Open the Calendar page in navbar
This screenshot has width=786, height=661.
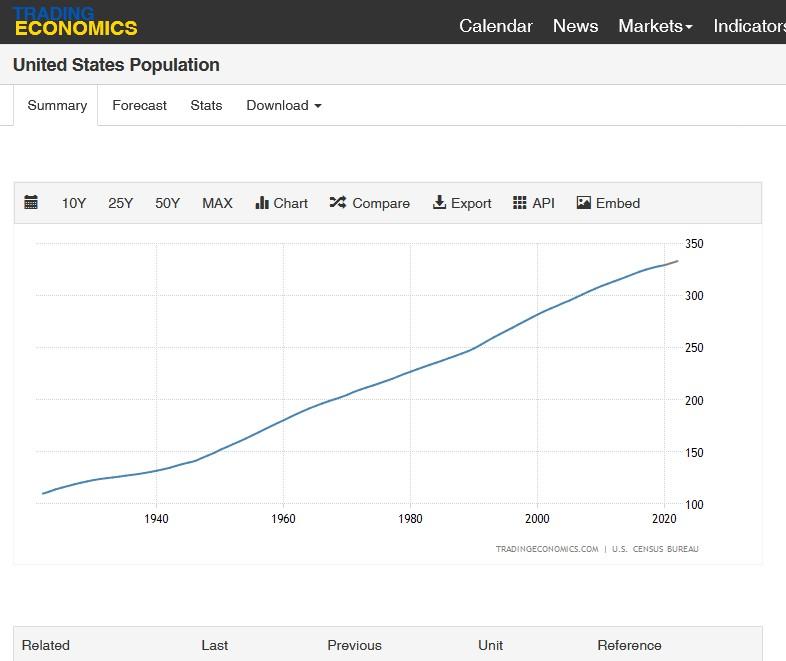(x=496, y=26)
